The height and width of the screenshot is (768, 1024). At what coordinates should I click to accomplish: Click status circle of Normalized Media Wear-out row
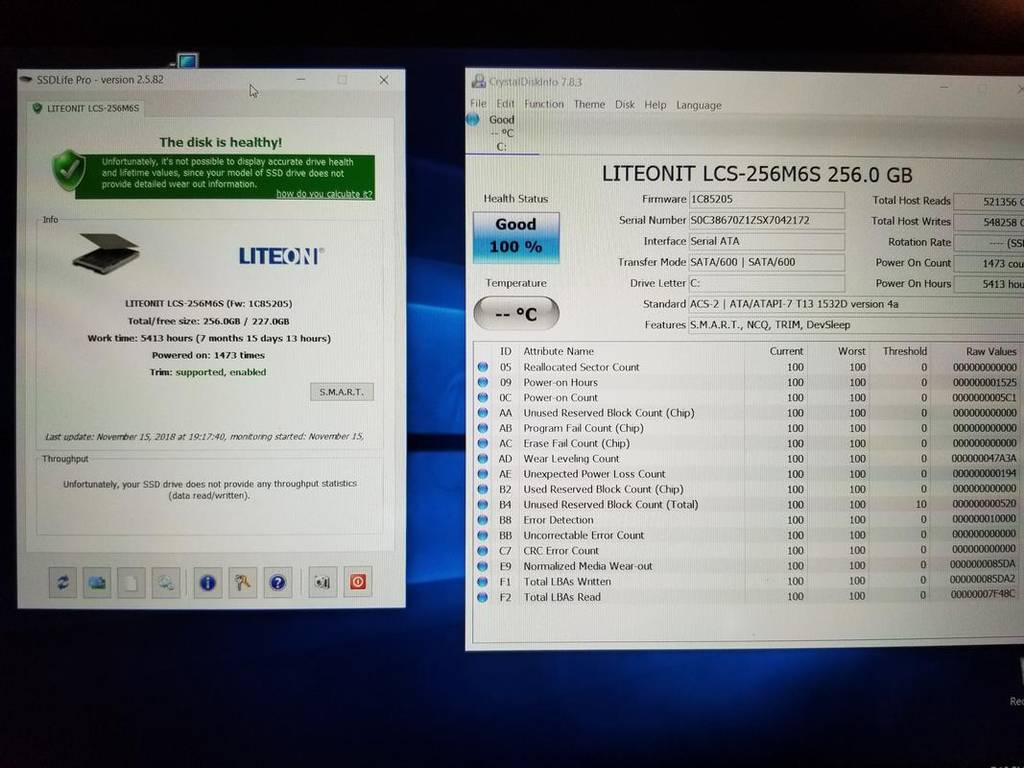coord(483,566)
